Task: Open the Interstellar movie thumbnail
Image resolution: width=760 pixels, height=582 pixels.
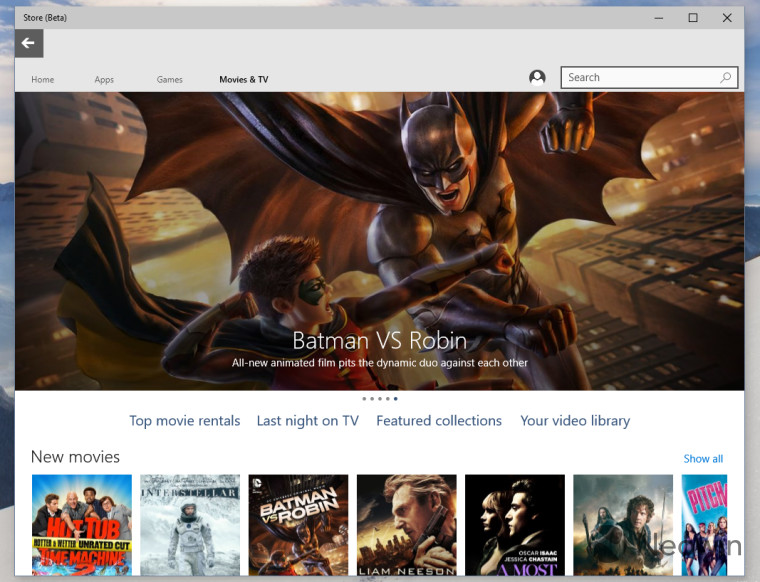Action: pos(190,525)
